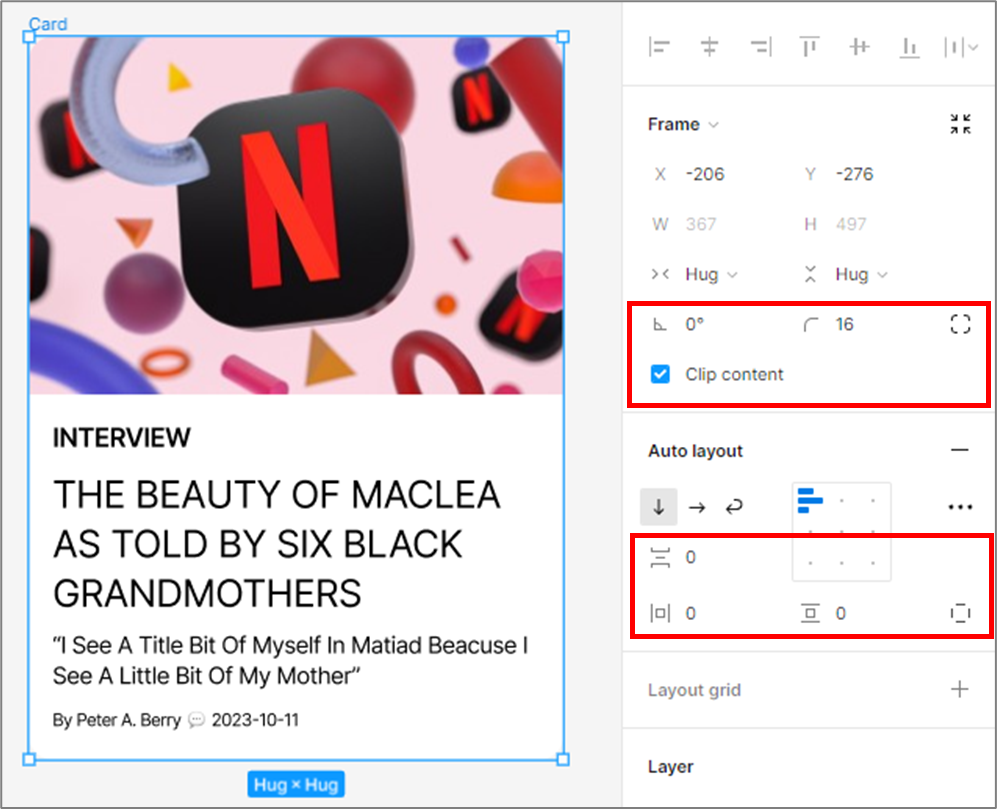Uncheck the Clip content checkbox
The image size is (997, 809).
tap(660, 374)
